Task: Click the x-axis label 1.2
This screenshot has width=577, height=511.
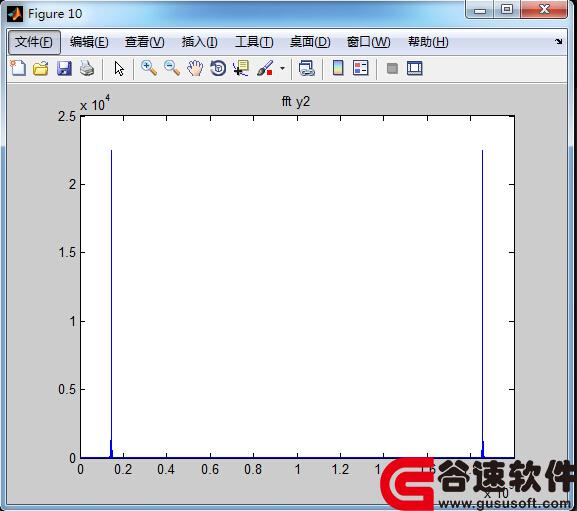Action: (x=340, y=469)
